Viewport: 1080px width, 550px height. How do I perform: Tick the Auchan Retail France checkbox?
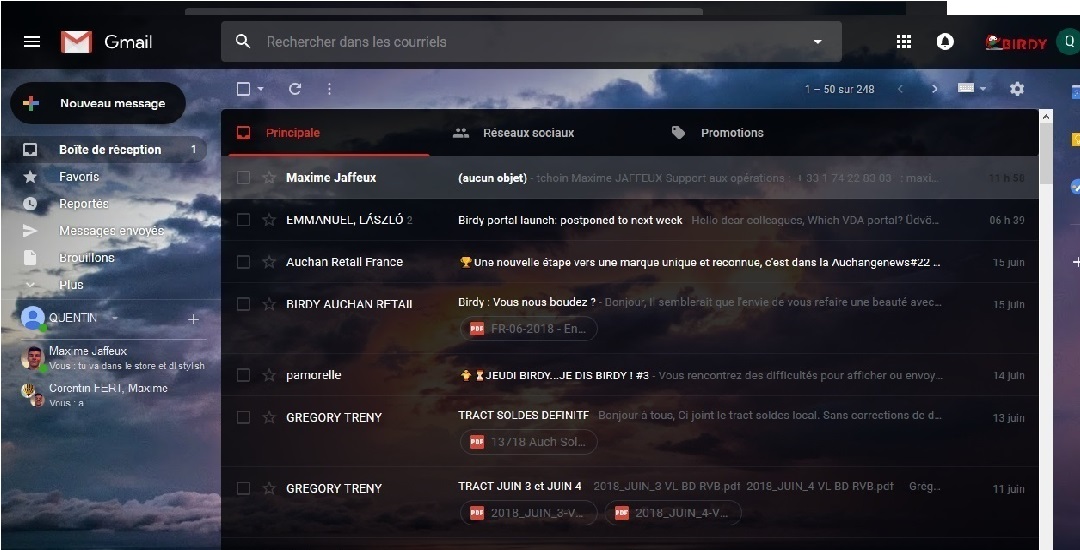(243, 262)
